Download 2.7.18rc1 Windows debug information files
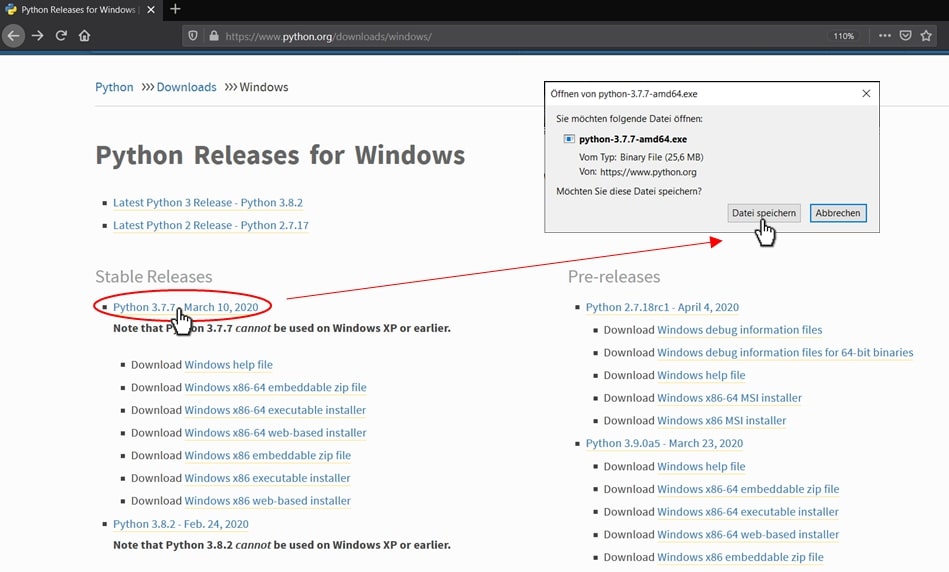 coord(740,330)
